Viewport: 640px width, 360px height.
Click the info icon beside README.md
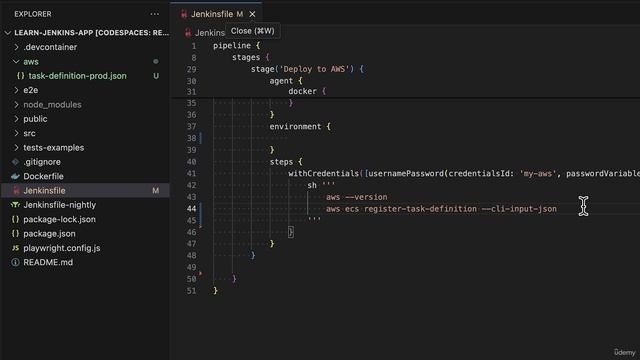(x=16, y=262)
